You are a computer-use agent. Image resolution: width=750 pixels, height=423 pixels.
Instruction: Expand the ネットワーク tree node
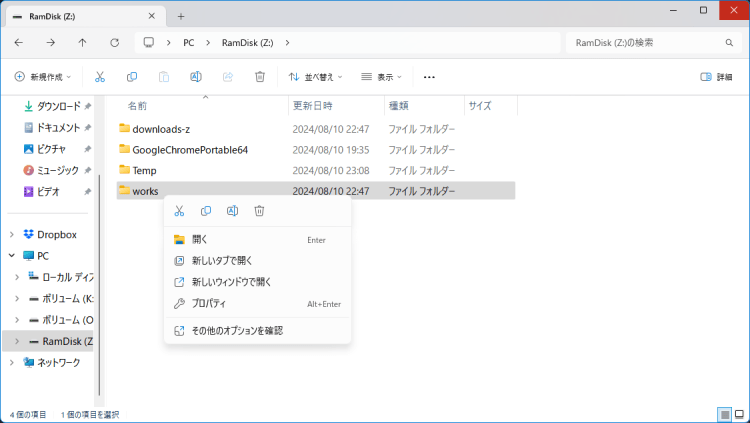11,363
